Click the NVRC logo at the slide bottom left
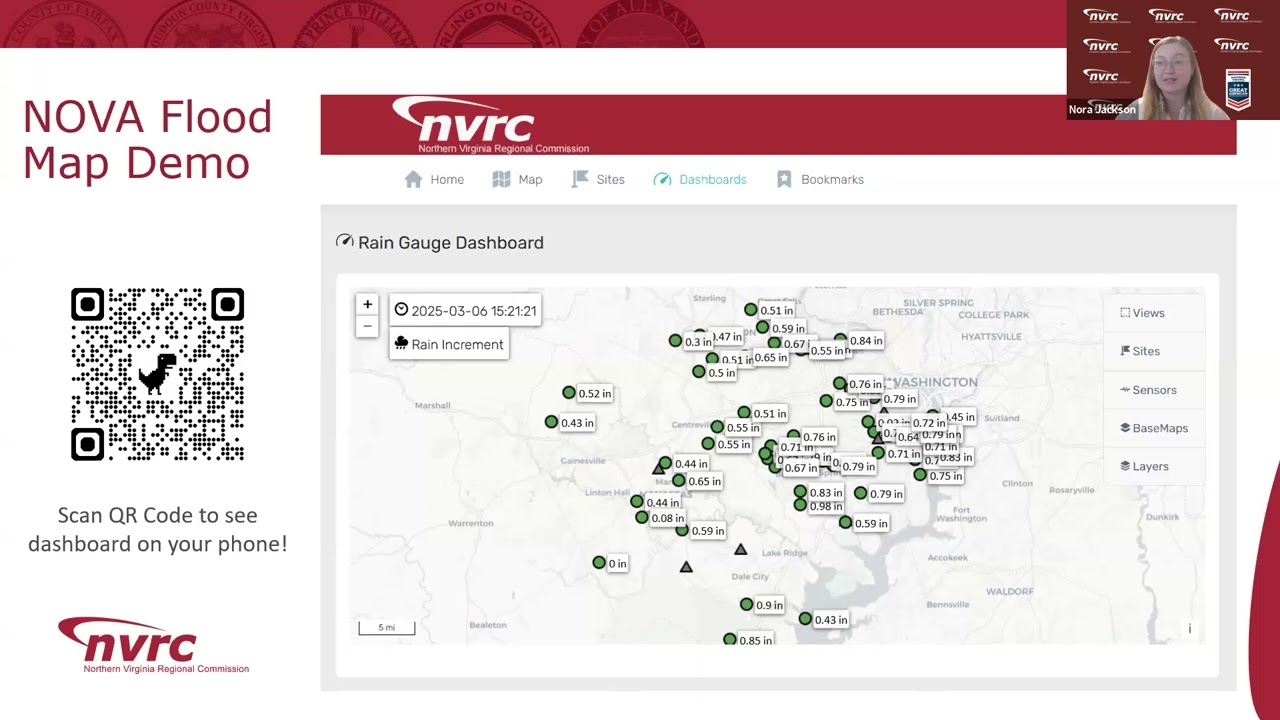The width and height of the screenshot is (1280, 720). click(153, 645)
